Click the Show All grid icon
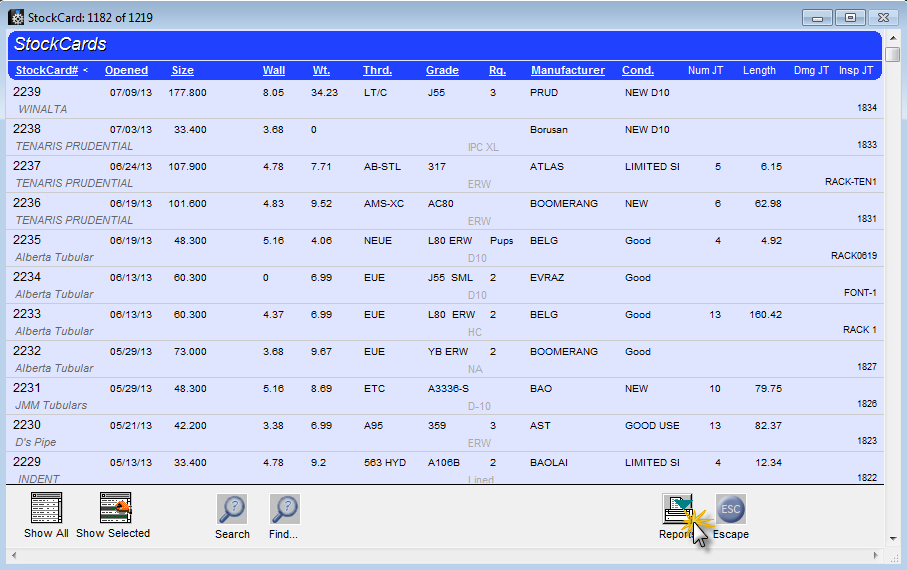Image resolution: width=907 pixels, height=570 pixels. [x=46, y=508]
